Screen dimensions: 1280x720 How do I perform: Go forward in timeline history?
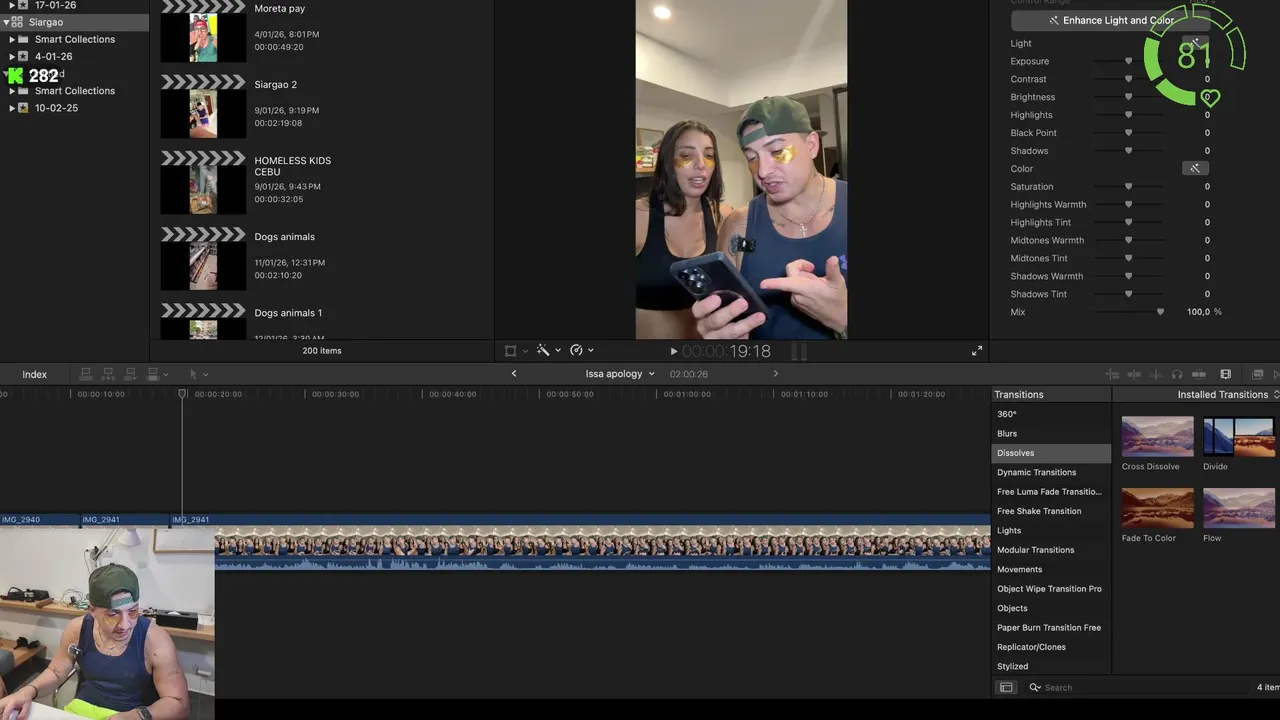775,374
